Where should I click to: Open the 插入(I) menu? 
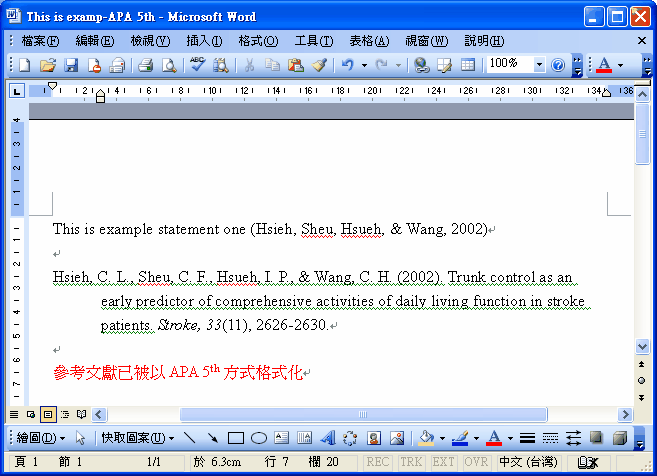pyautogui.click(x=204, y=40)
